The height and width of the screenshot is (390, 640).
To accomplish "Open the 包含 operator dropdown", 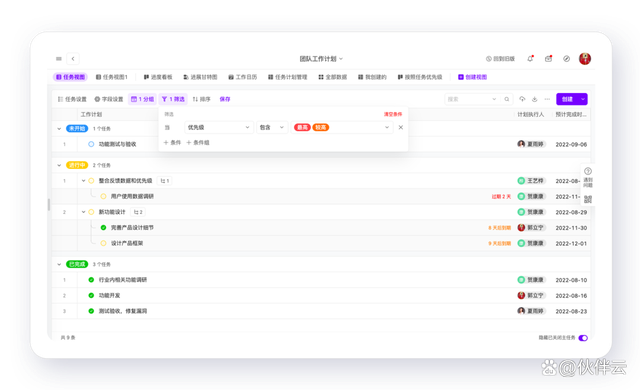I will [272, 128].
